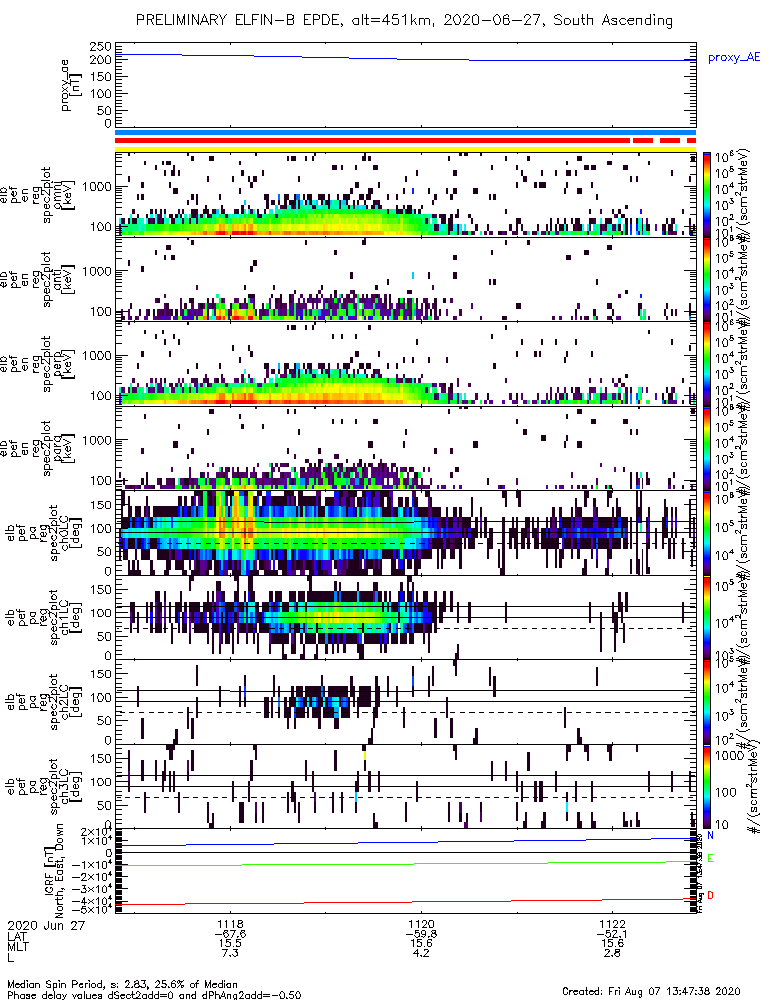
Task: Click the 'LAT' row label
Action: (x=17, y=935)
